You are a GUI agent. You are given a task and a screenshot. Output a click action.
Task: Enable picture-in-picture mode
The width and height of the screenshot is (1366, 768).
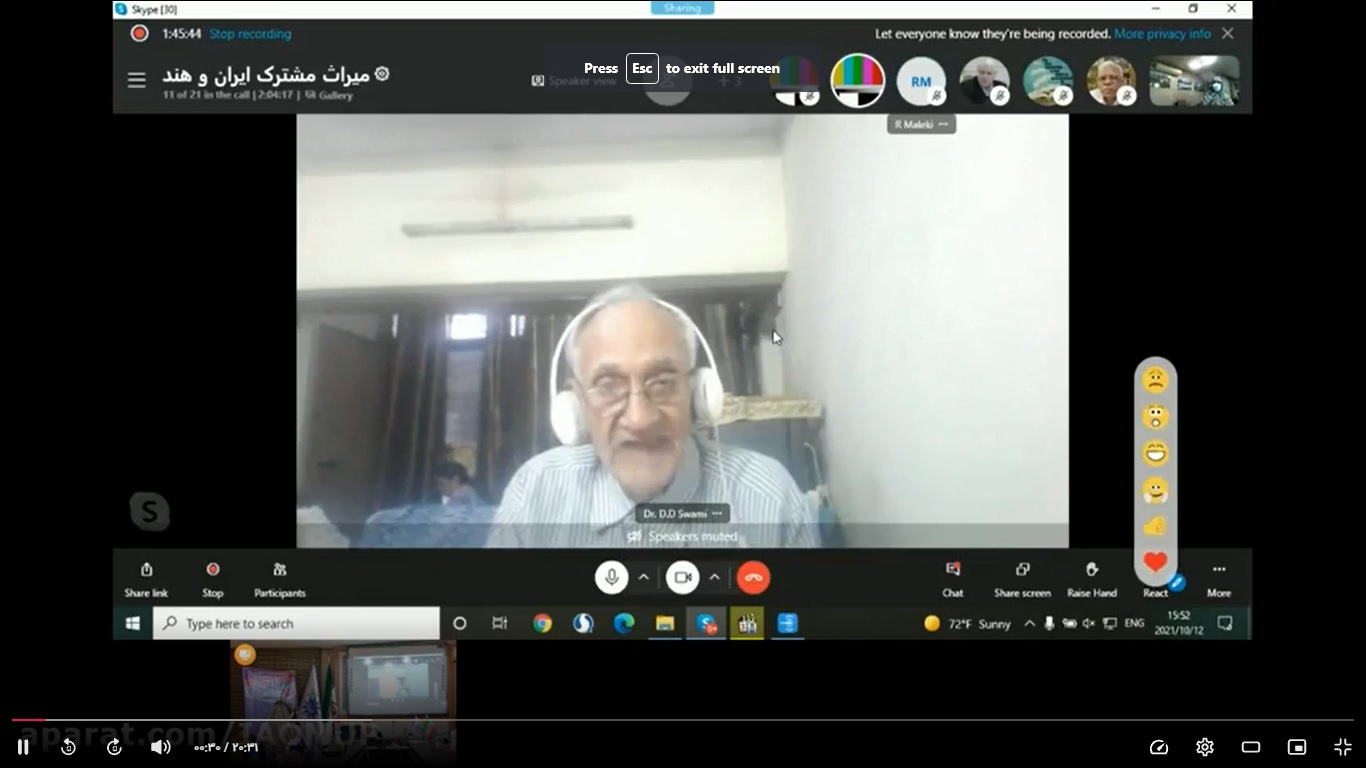1297,747
